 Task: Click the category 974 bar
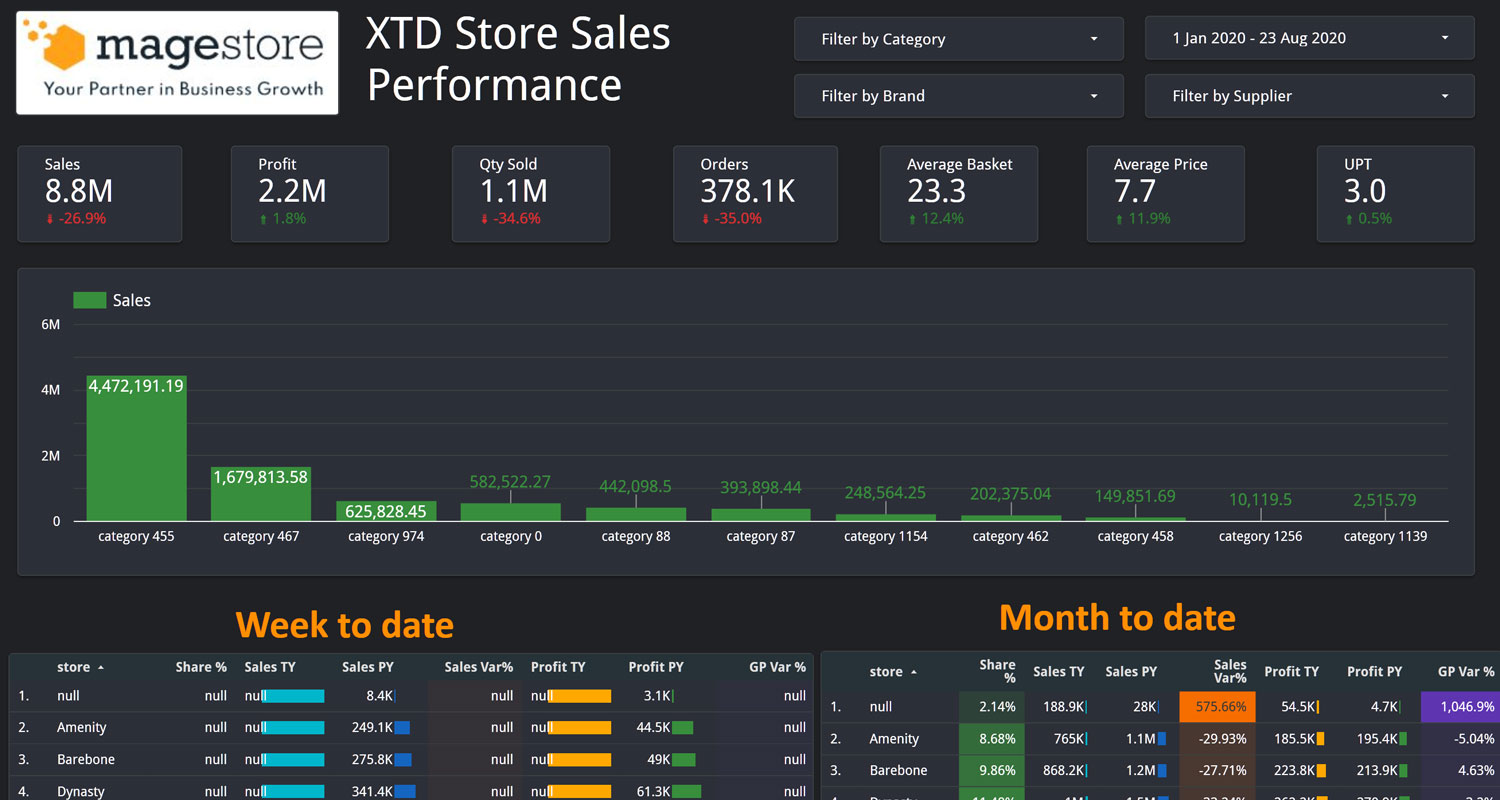(386, 511)
